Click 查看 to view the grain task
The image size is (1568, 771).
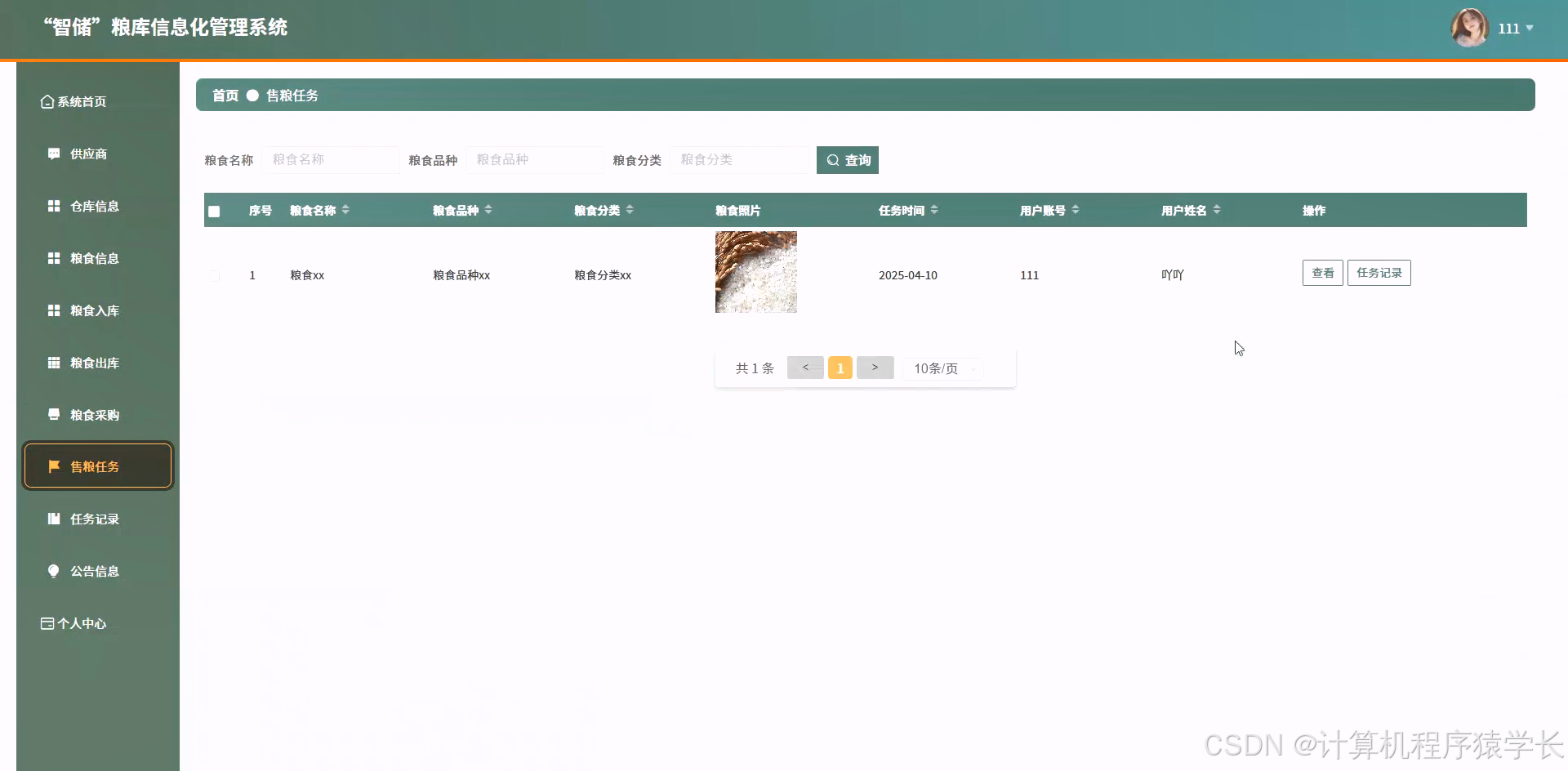coord(1321,273)
